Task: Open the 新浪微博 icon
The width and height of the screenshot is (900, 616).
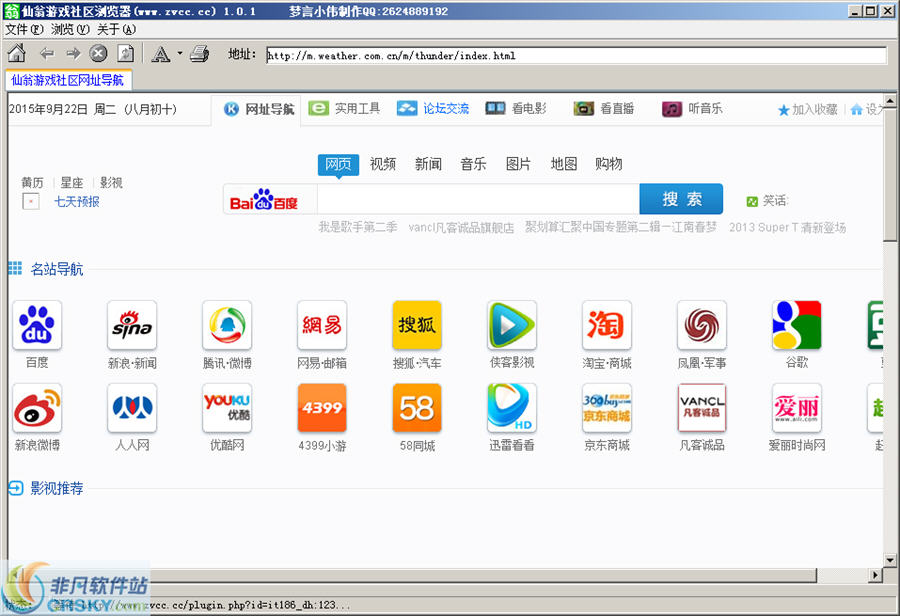Action: coord(37,408)
